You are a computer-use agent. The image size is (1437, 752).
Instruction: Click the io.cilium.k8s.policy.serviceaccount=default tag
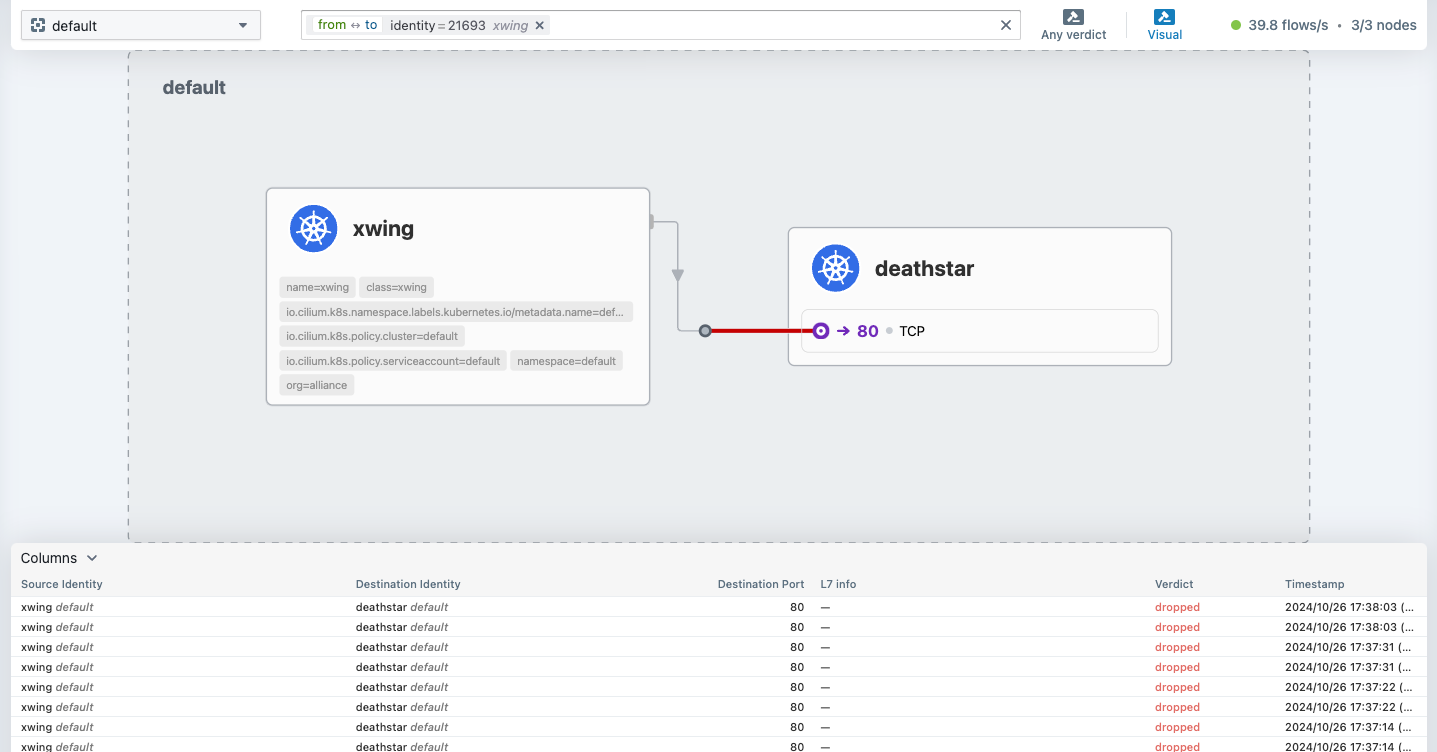393,361
